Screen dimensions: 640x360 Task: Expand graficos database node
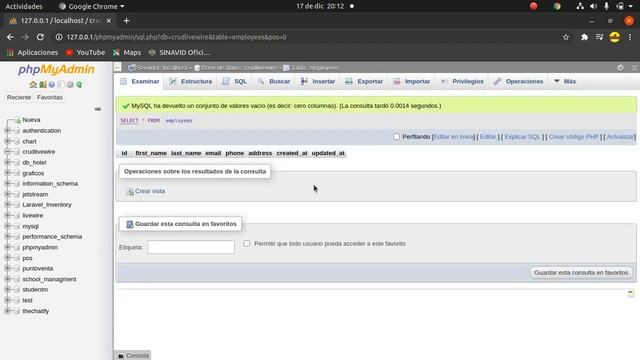point(7,173)
